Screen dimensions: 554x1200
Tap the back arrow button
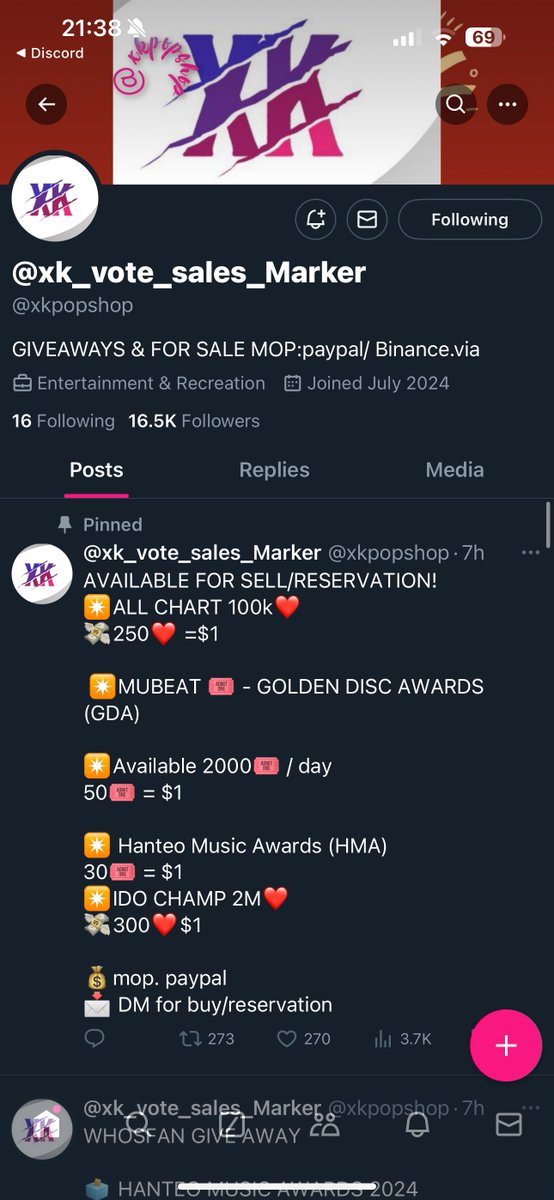(x=46, y=104)
